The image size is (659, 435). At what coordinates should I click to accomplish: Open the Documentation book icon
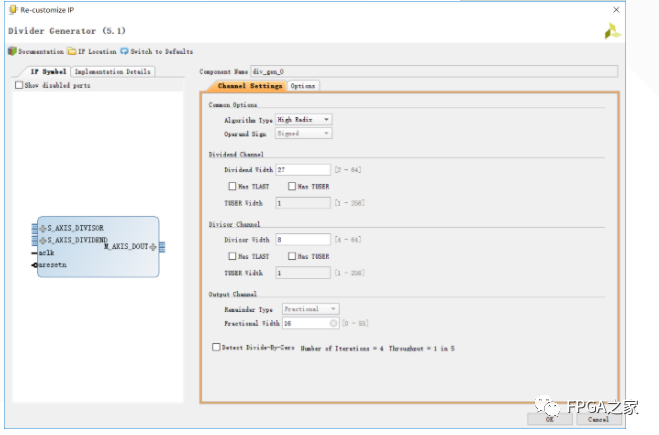(11, 51)
